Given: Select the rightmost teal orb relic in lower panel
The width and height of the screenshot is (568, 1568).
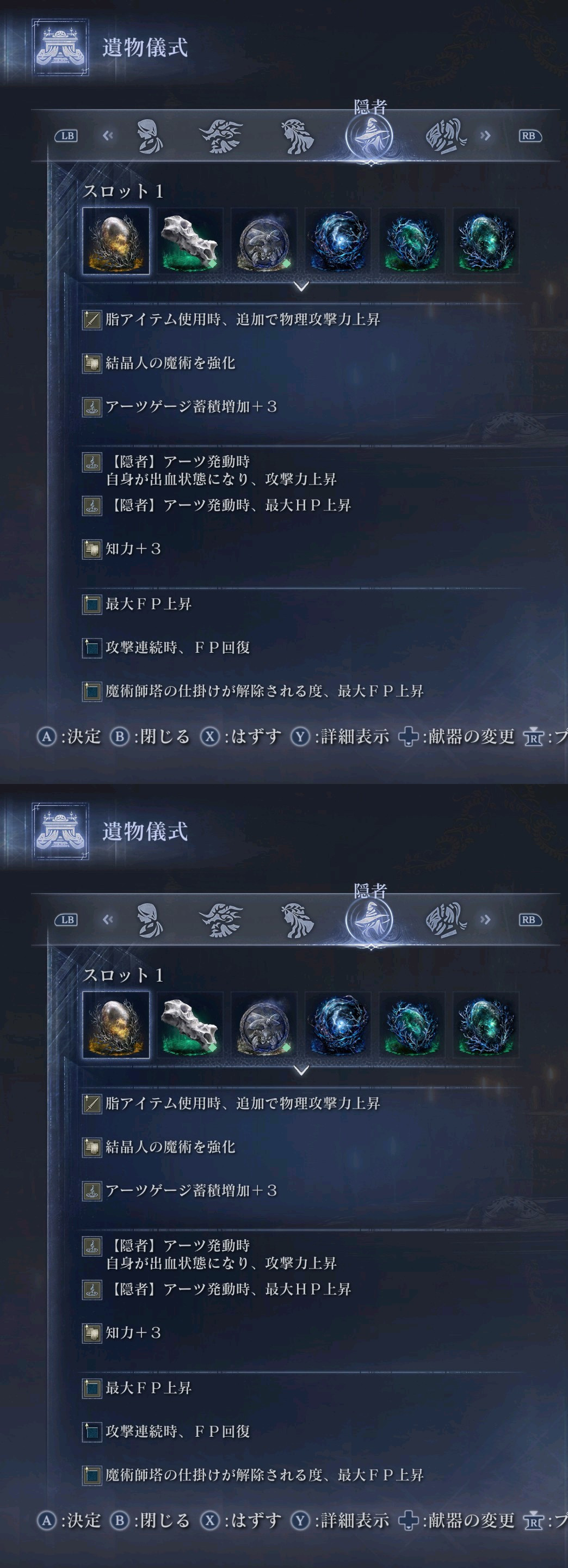Looking at the screenshot, I should pyautogui.click(x=486, y=1025).
